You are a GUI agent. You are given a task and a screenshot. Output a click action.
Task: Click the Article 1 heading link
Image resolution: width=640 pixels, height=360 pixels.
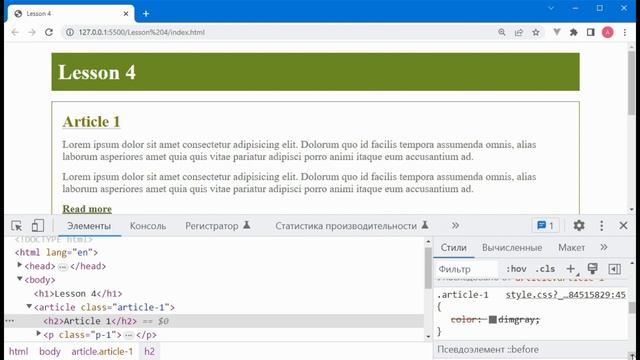(91, 122)
